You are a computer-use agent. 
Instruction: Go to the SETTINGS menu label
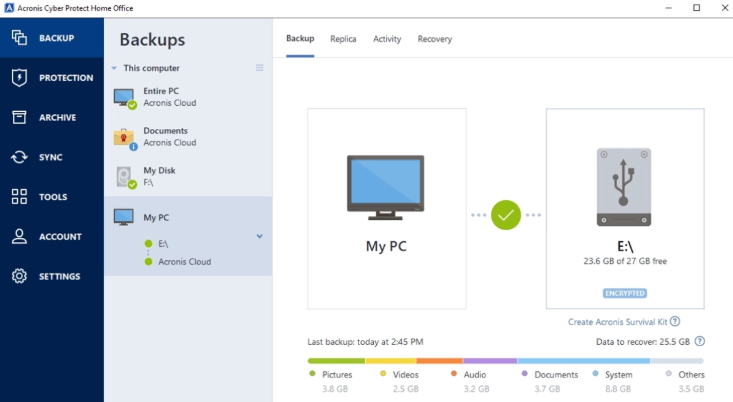pyautogui.click(x=59, y=277)
